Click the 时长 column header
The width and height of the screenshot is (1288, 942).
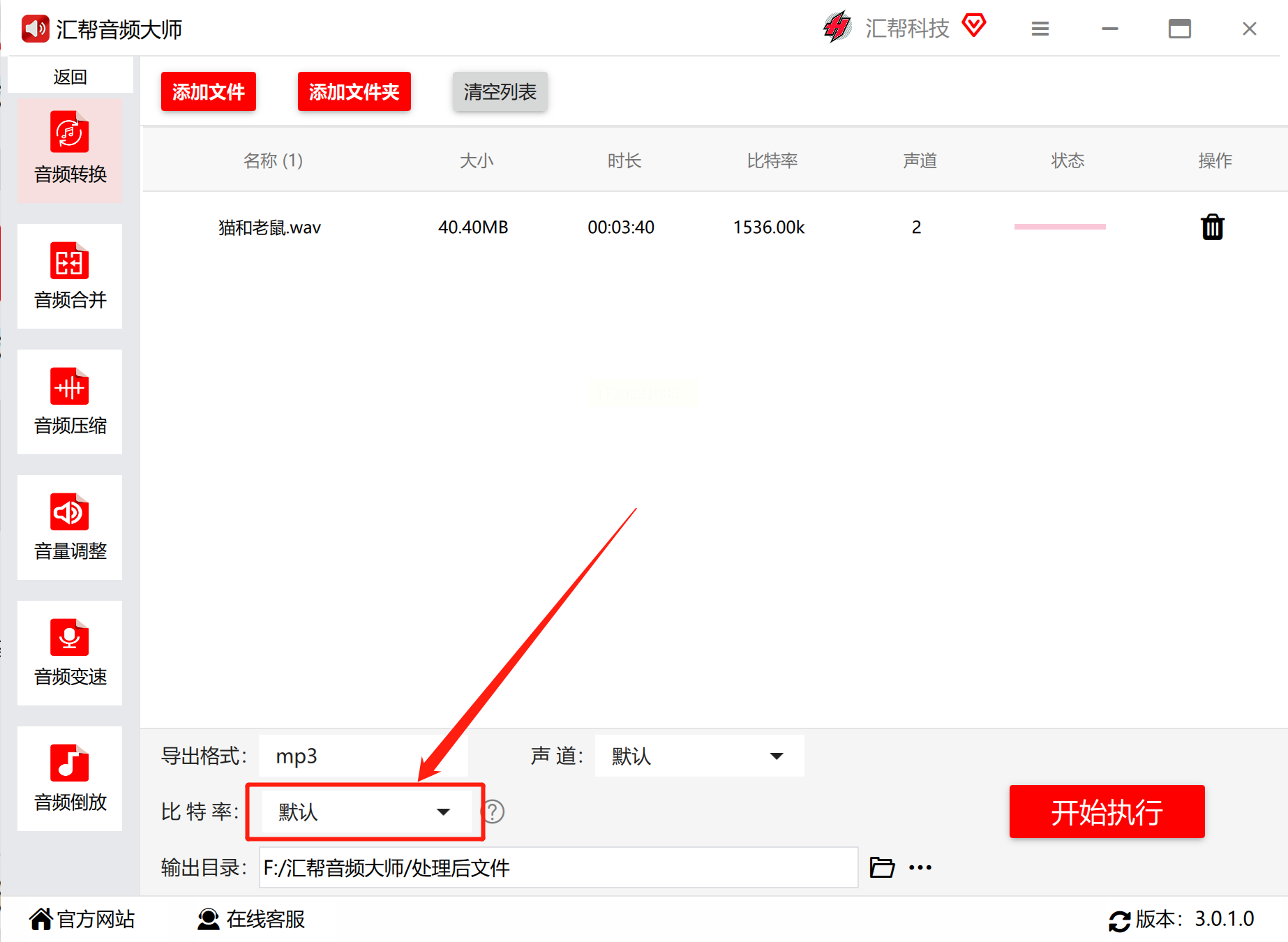[624, 160]
